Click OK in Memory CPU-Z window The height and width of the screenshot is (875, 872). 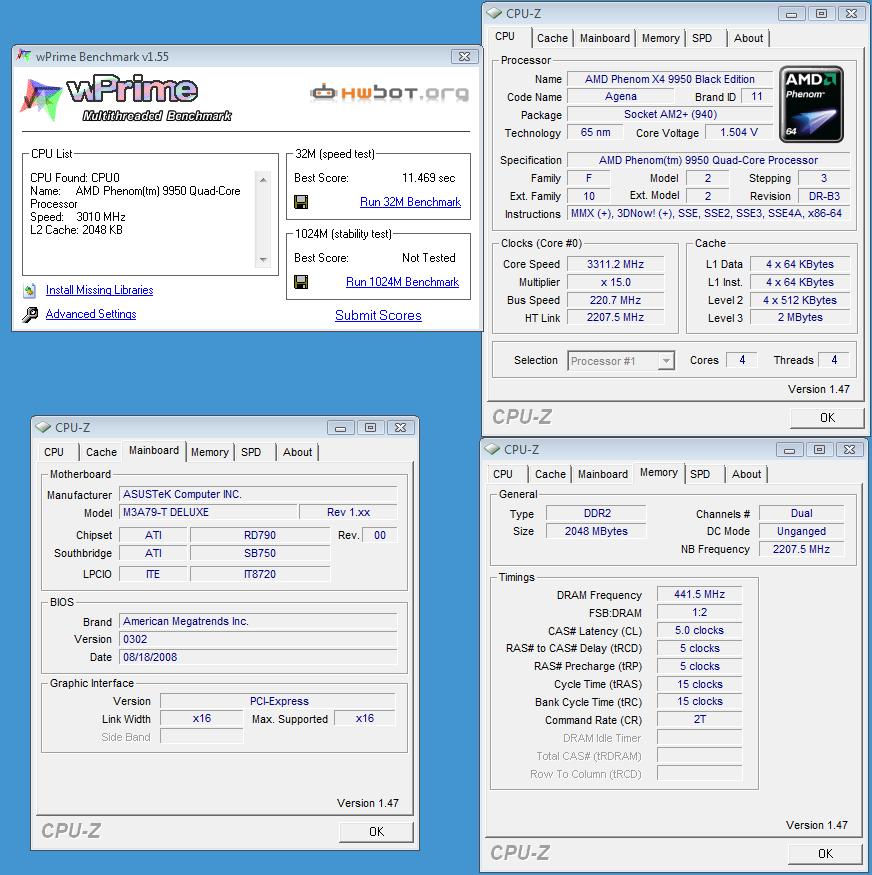tap(825, 853)
